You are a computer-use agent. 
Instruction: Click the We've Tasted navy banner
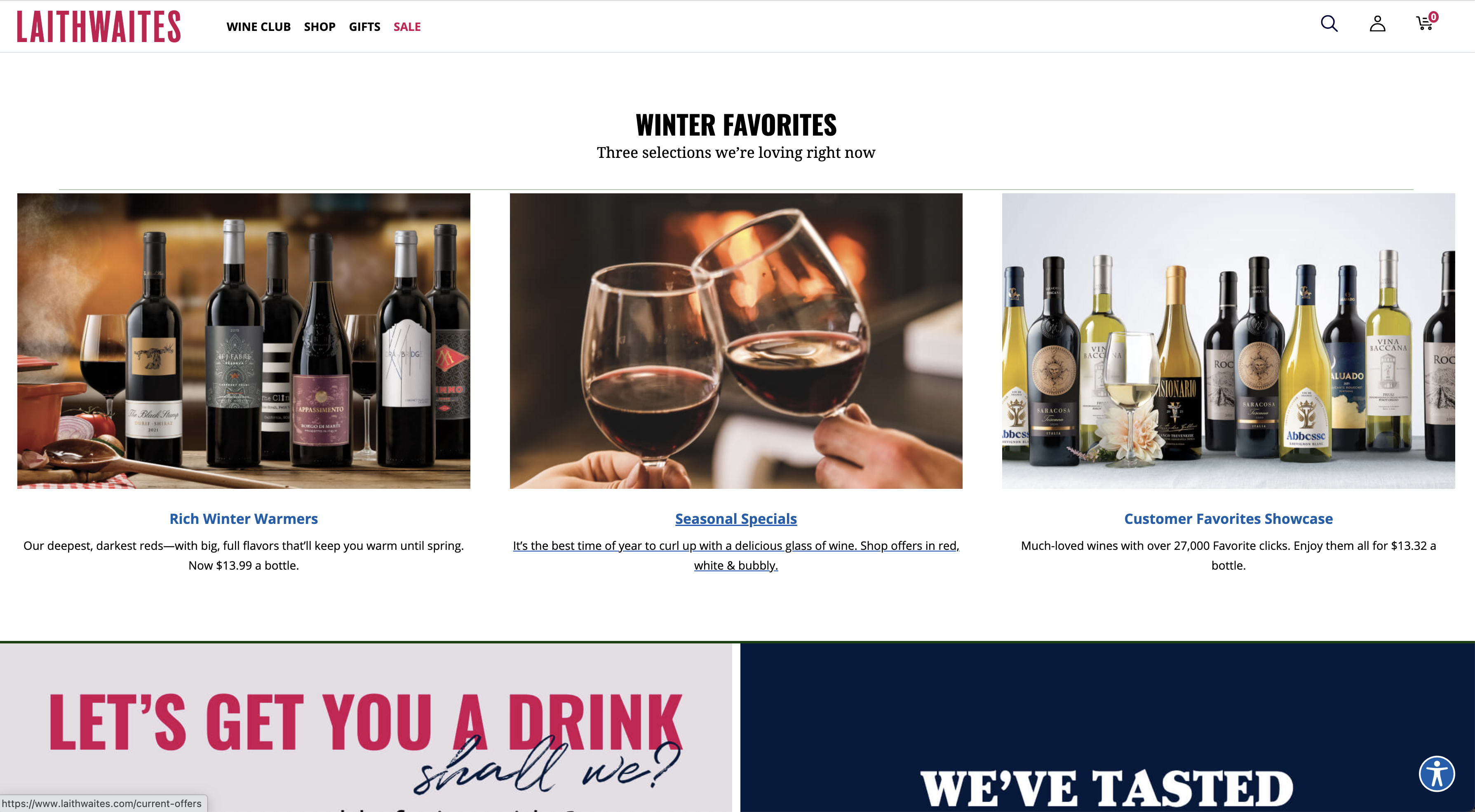pos(1107,727)
